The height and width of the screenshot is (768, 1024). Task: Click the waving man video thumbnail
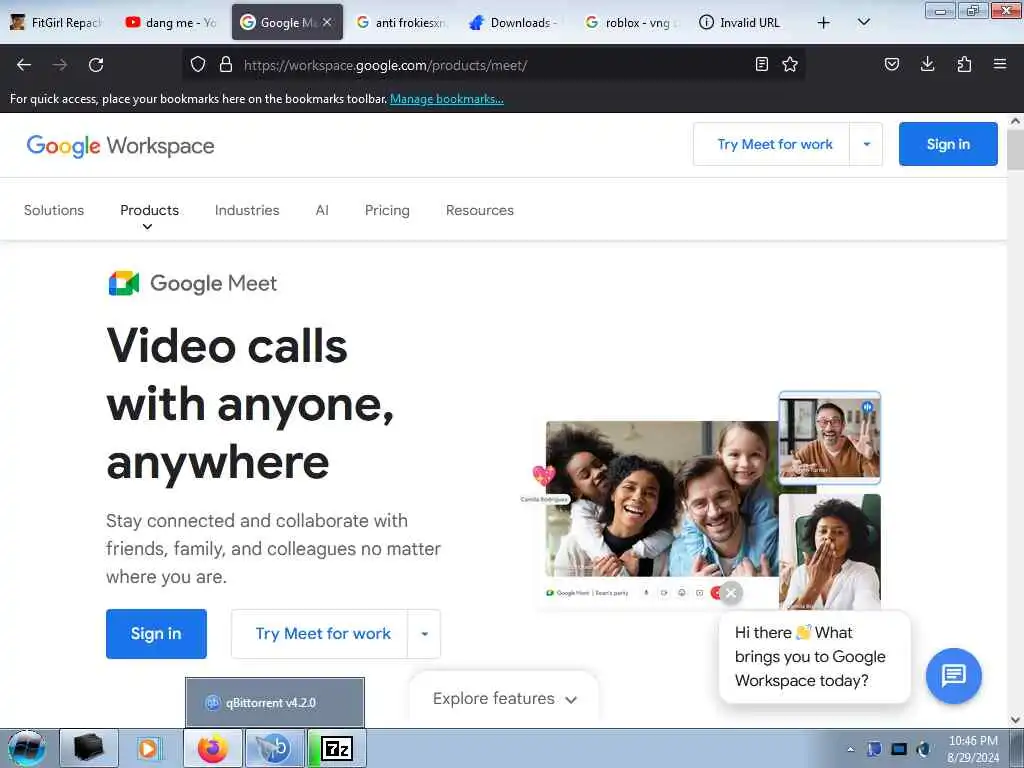click(829, 438)
